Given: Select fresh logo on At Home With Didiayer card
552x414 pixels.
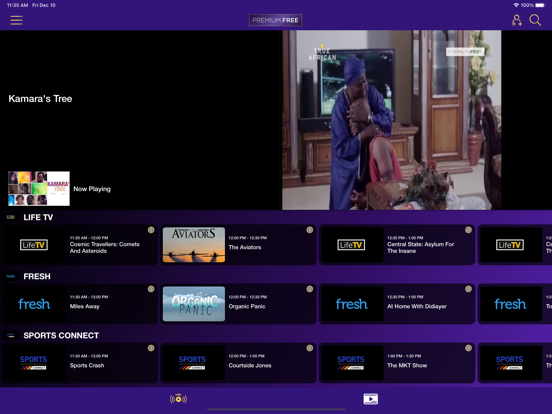Looking at the screenshot, I should tap(351, 304).
